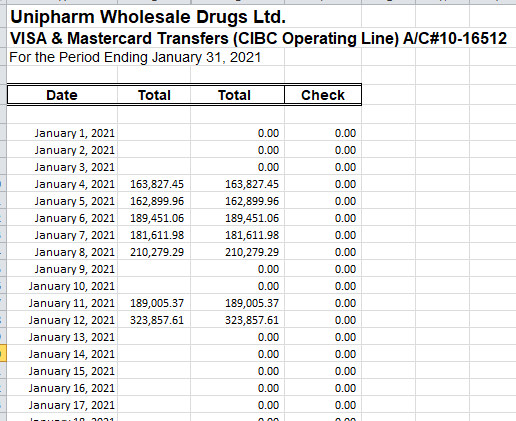
Task: Select the Check value for January 1
Action: [345, 133]
